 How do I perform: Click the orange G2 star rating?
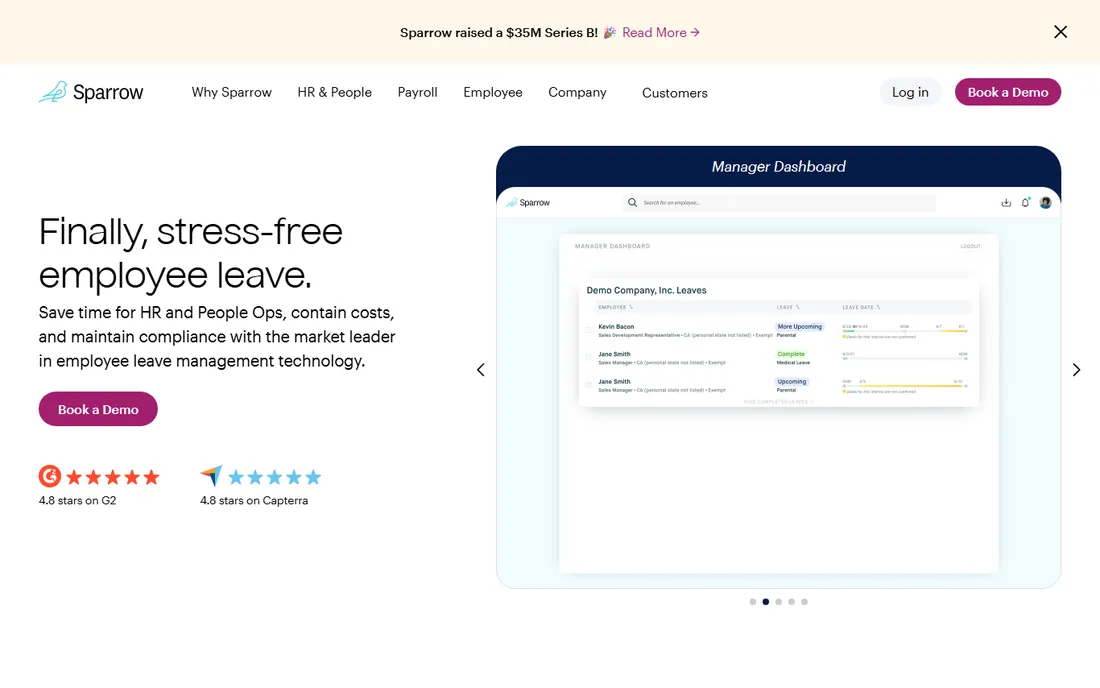(113, 478)
